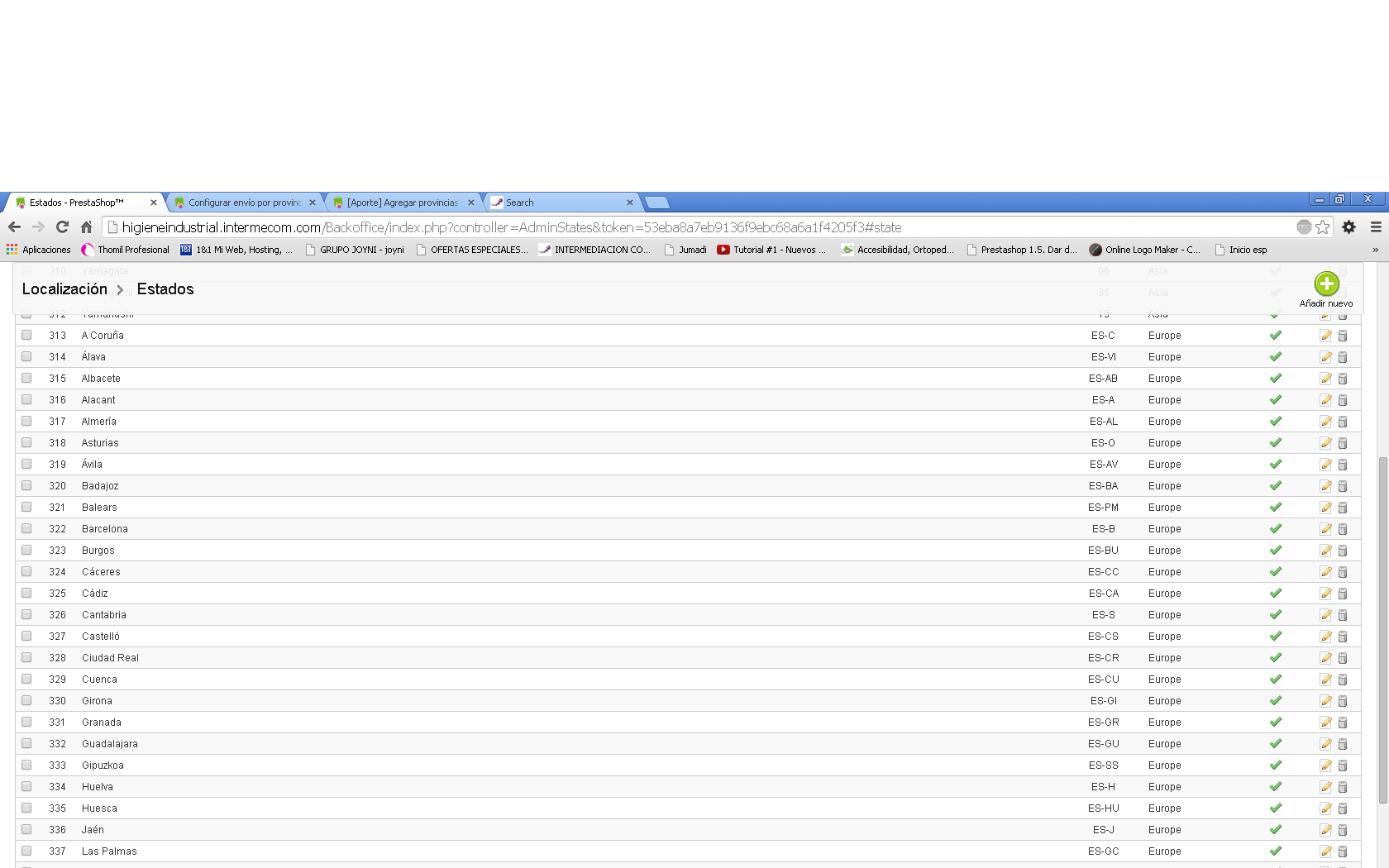Delete the Álava state using trash icon

click(x=1343, y=357)
